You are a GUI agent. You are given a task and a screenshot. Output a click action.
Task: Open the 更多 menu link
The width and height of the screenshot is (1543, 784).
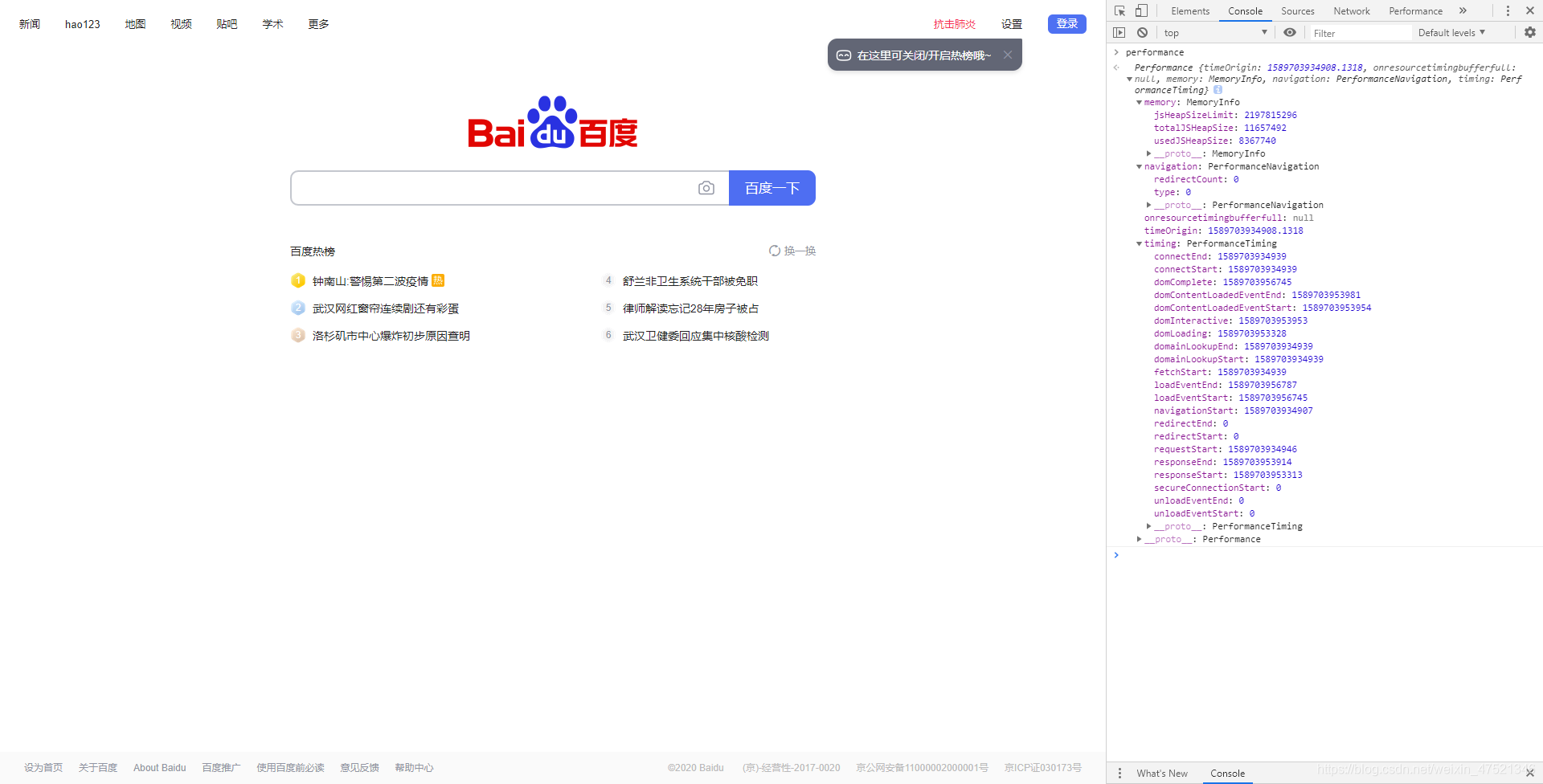(x=318, y=24)
